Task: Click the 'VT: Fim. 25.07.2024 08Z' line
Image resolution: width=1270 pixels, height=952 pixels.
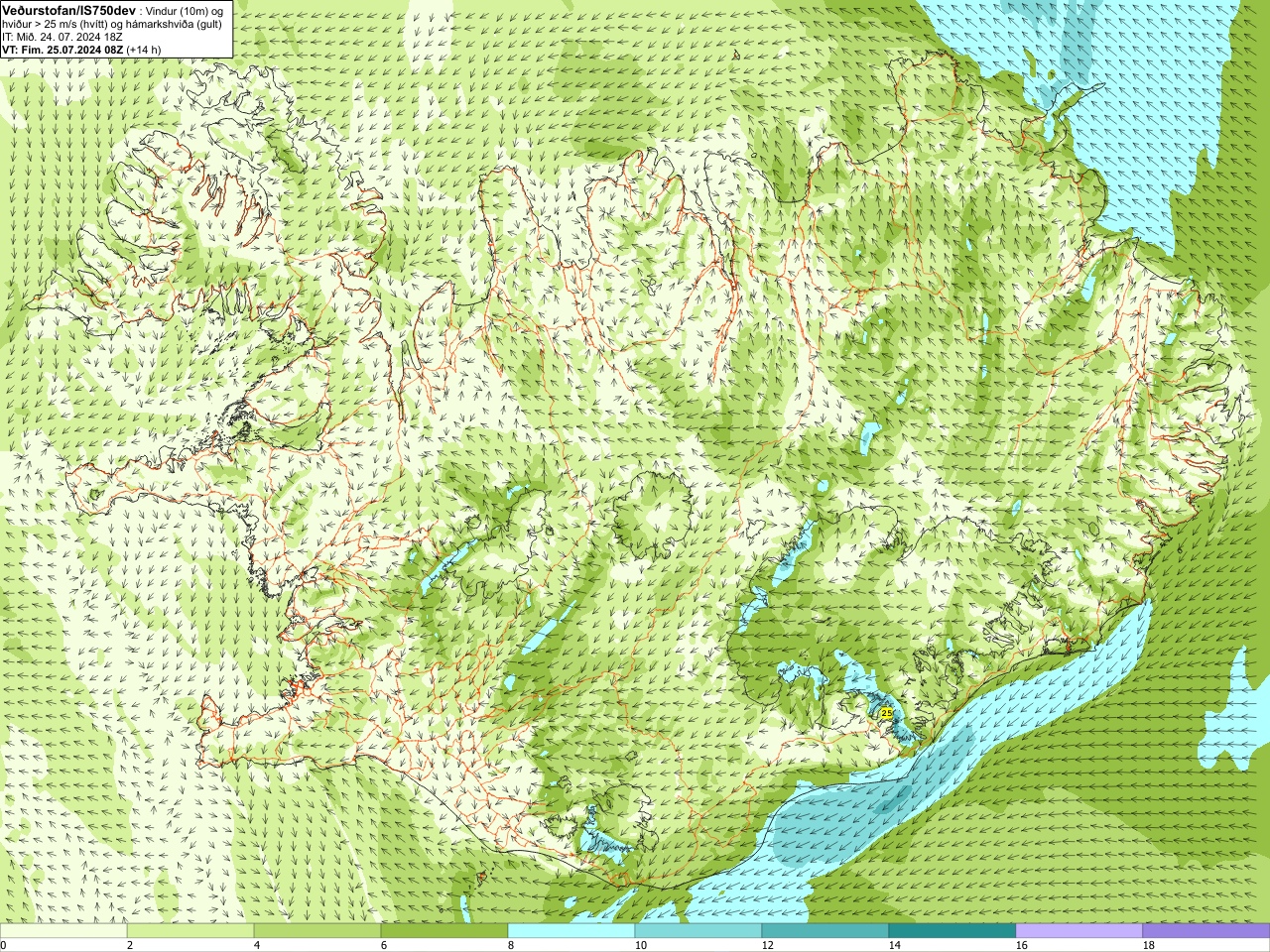Action: (63, 49)
